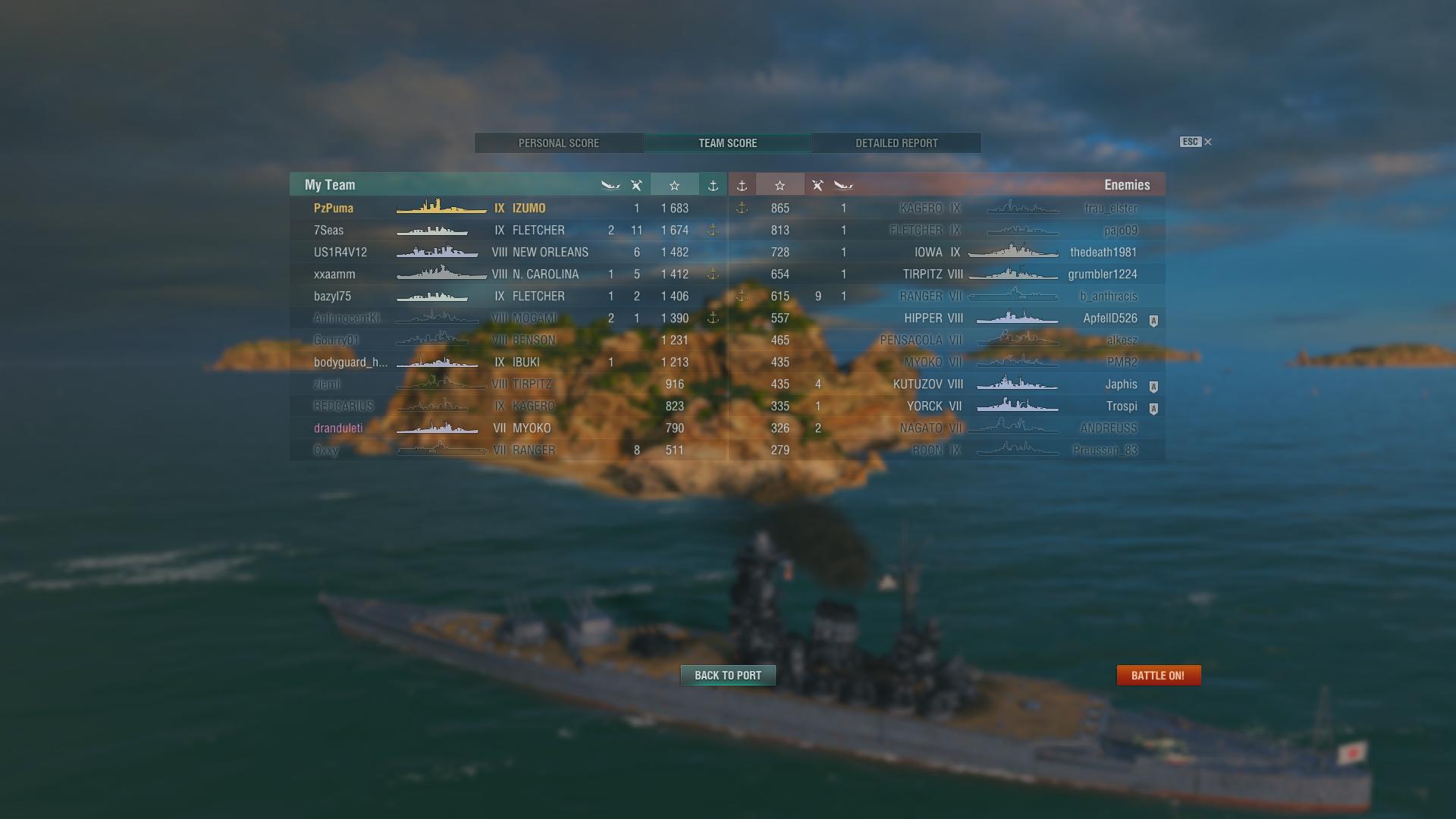
Task: Switch to the Detailed Report tab
Action: 896,143
